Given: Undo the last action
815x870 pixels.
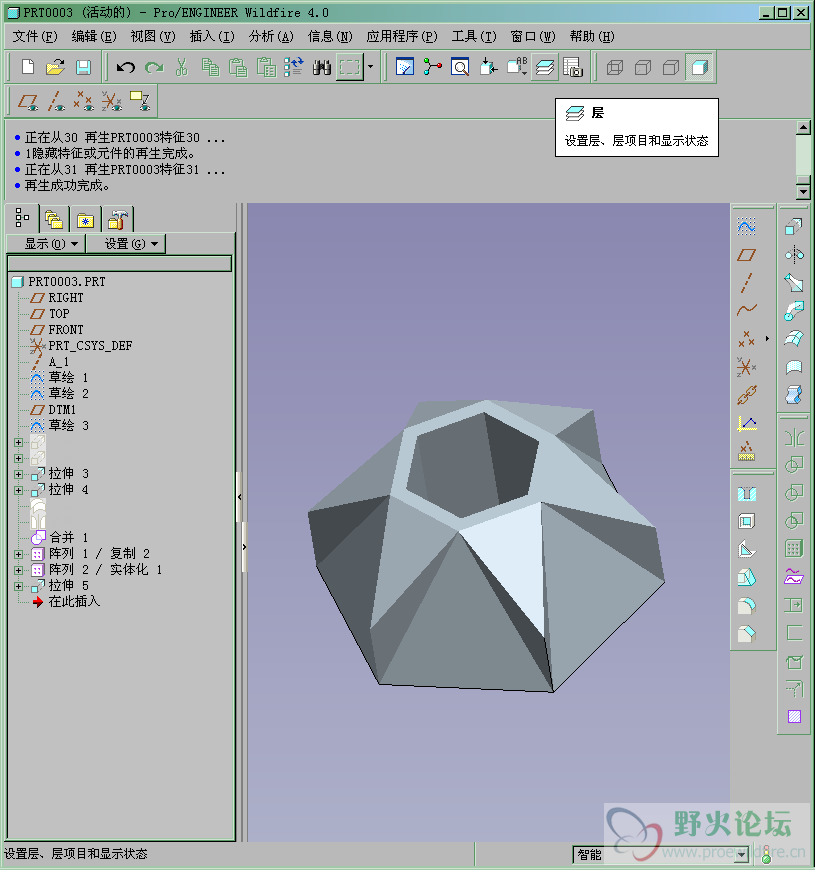Looking at the screenshot, I should click(x=126, y=67).
